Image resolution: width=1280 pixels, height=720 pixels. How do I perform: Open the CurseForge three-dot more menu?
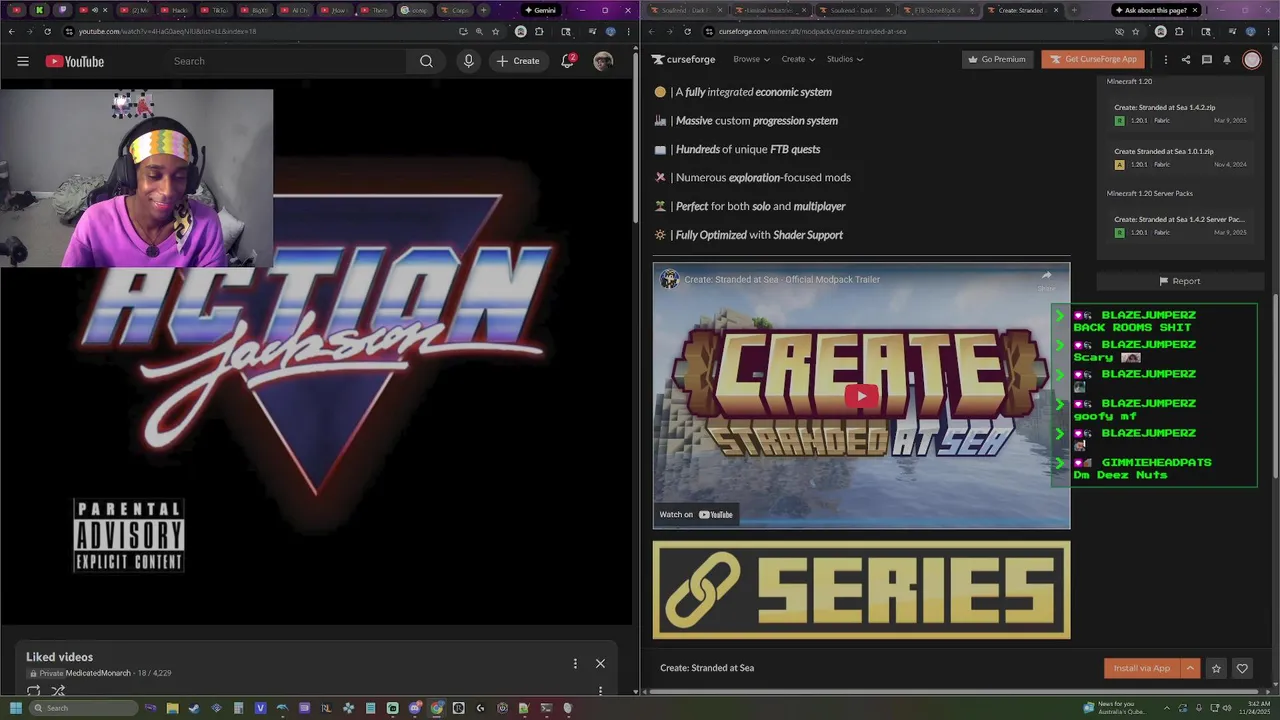tap(1165, 60)
